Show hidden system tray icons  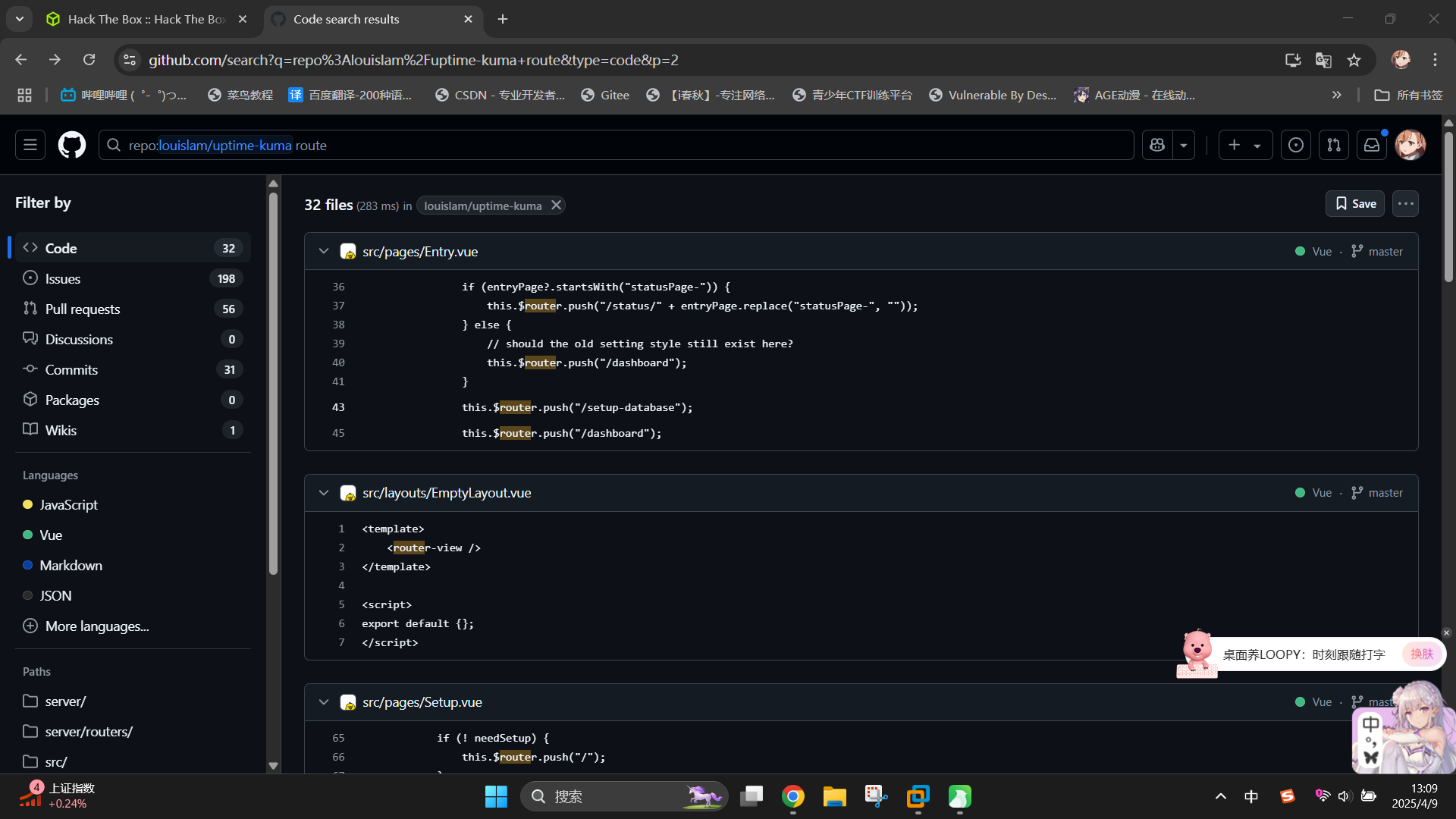1221,796
